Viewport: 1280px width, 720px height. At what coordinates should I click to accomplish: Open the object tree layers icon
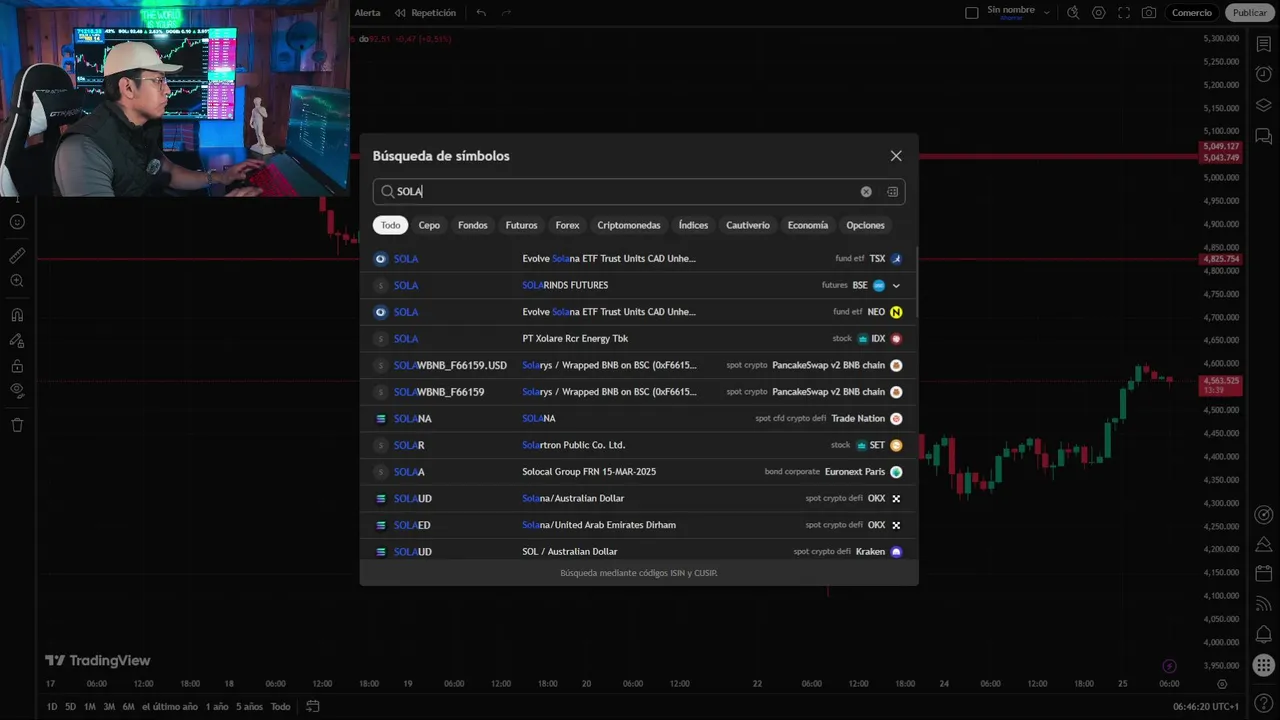1264,106
